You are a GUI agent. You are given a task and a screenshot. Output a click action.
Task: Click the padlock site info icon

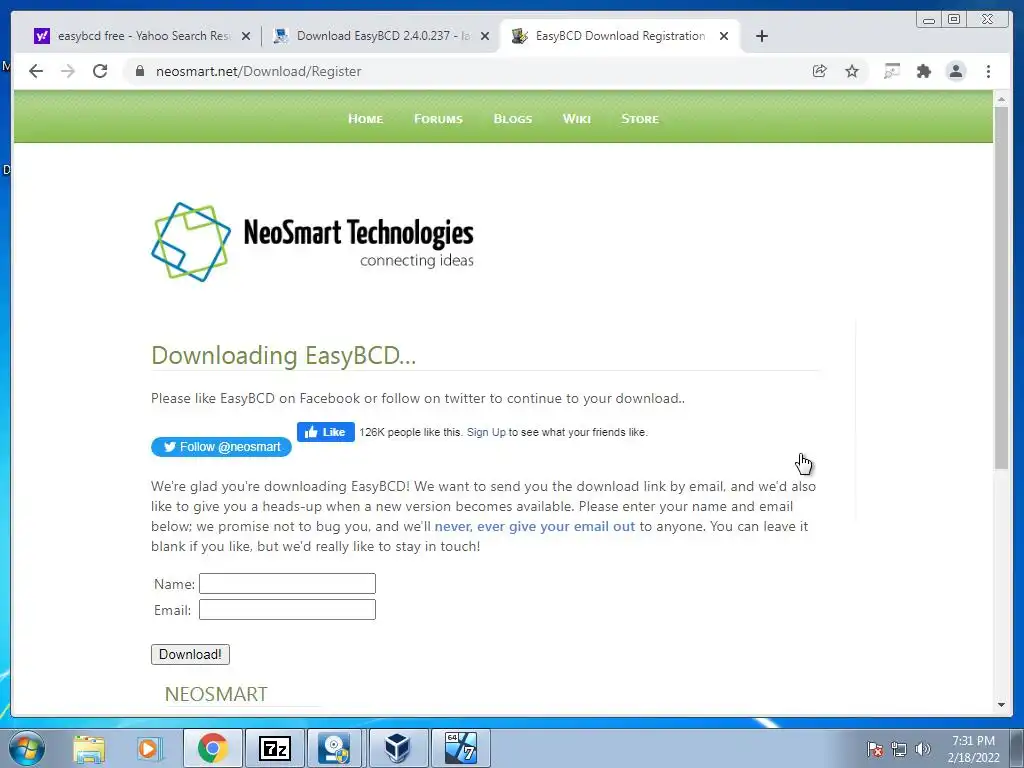(139, 71)
